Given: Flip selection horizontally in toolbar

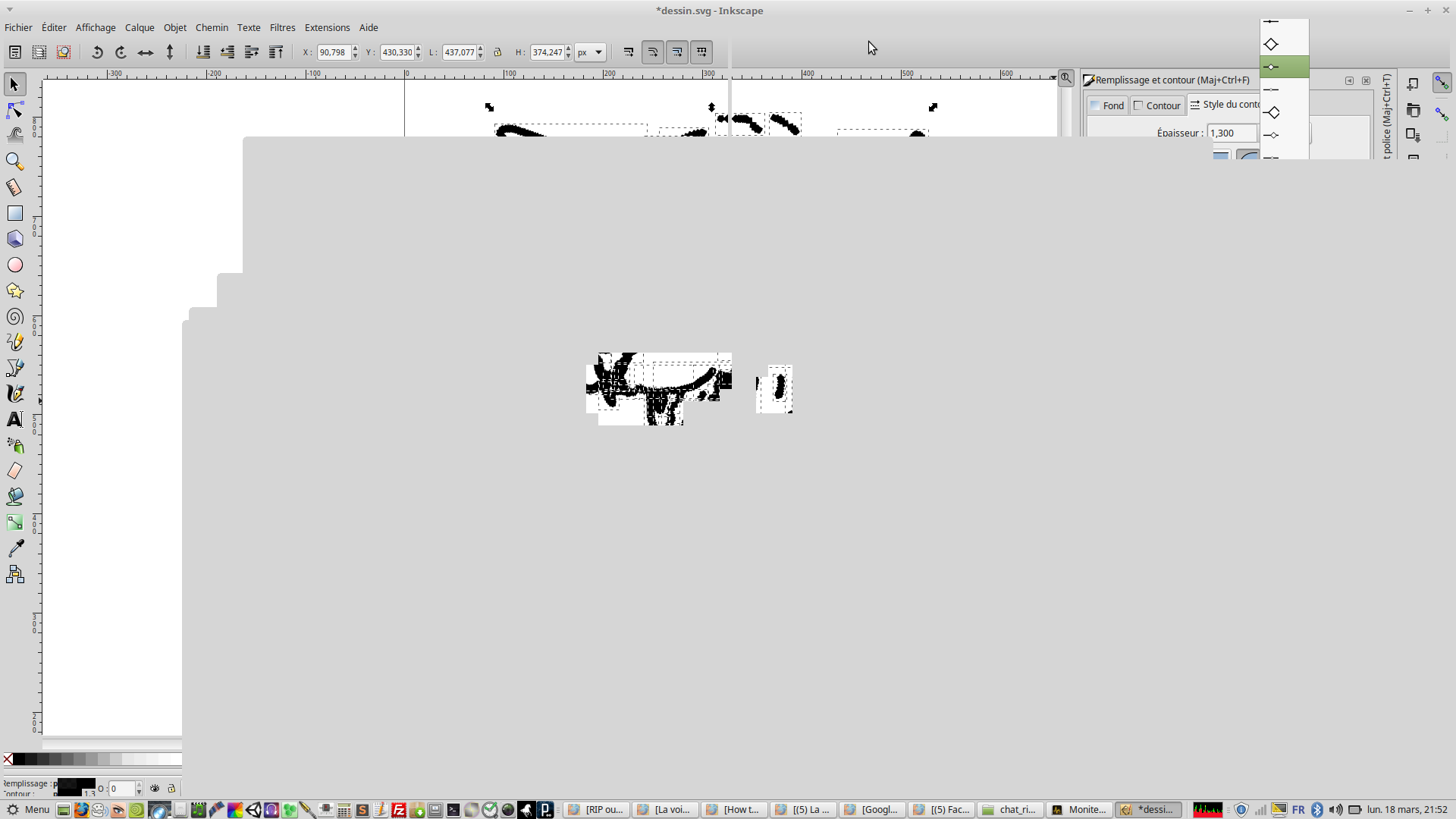Looking at the screenshot, I should click(x=145, y=52).
